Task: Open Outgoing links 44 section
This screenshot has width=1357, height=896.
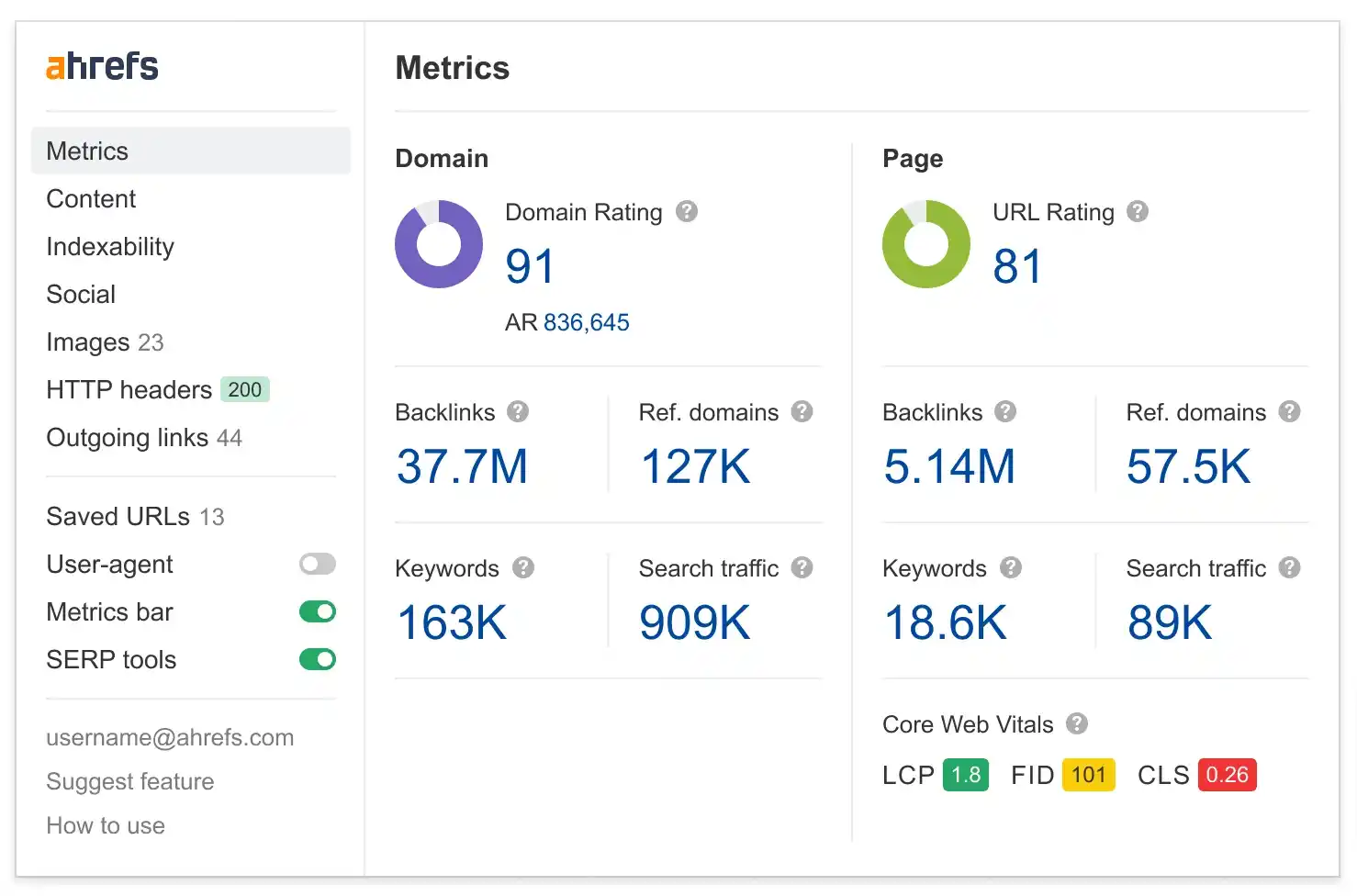Action: pos(144,437)
